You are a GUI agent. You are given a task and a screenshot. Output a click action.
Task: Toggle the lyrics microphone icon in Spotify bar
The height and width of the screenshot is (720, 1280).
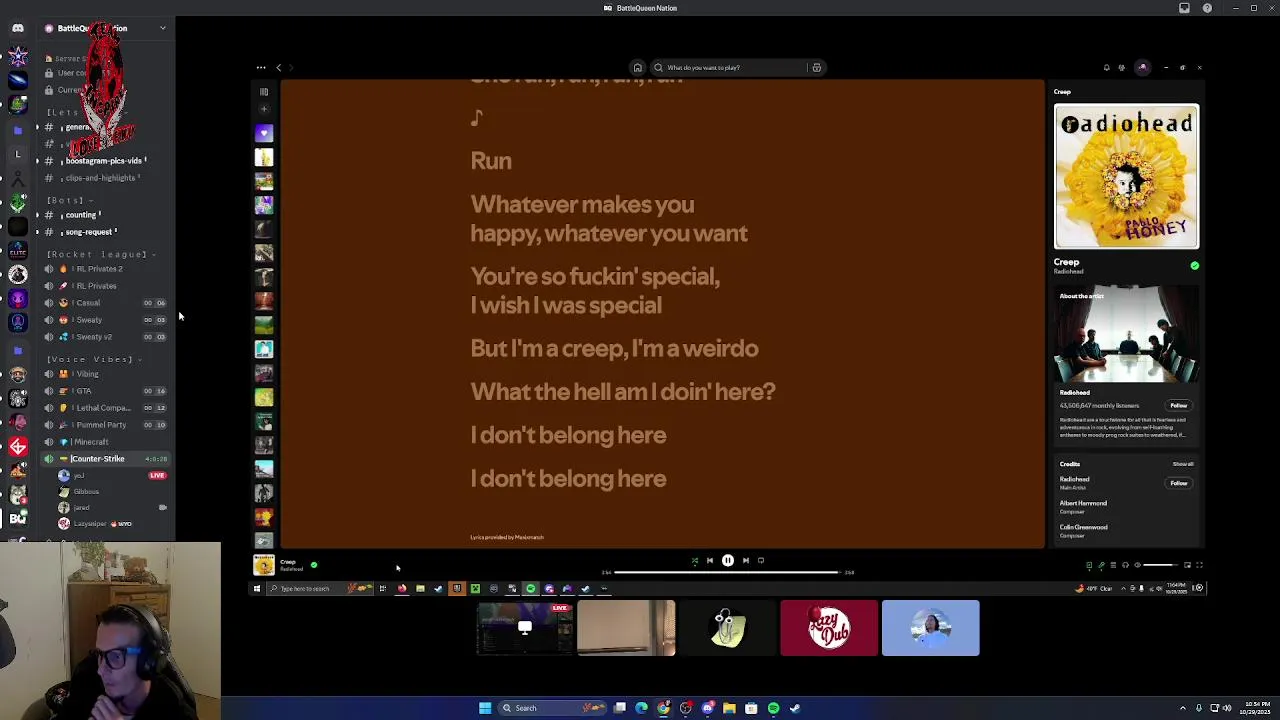[x=1101, y=565]
